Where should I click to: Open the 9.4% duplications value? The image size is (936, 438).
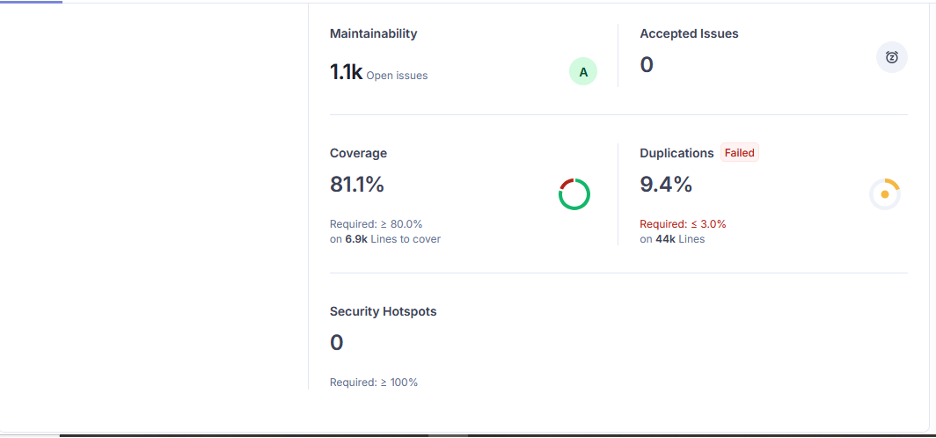(666, 185)
